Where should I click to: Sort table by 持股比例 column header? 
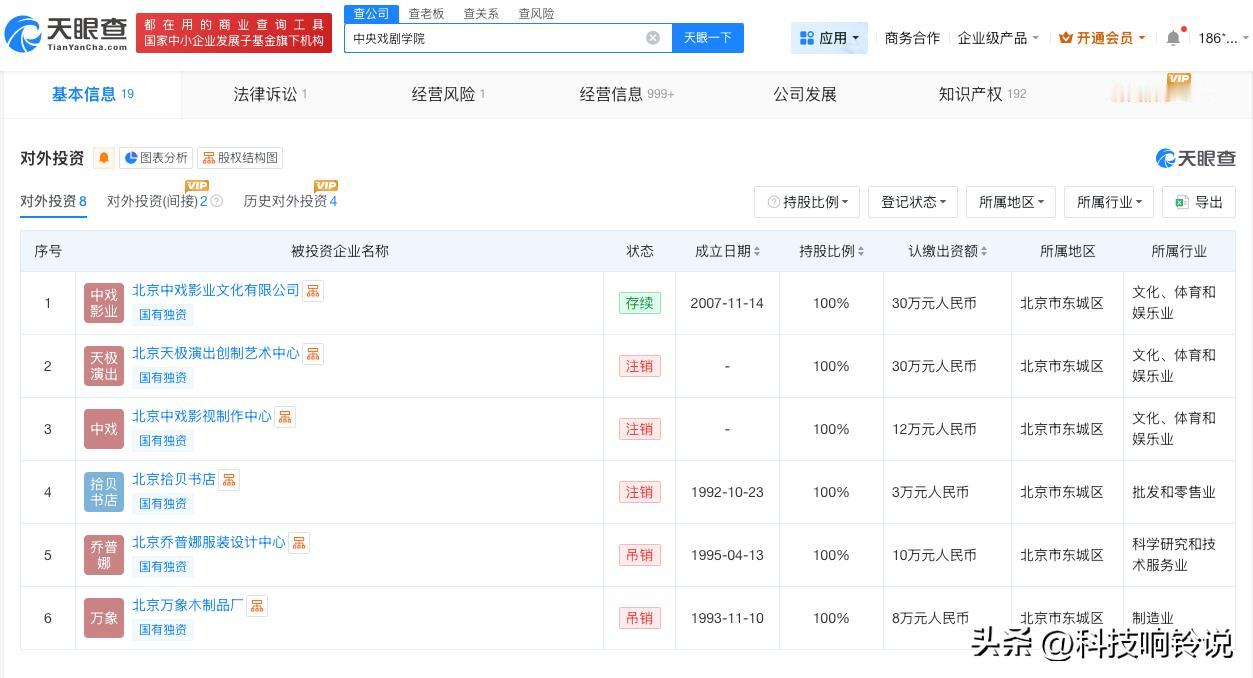click(x=831, y=251)
